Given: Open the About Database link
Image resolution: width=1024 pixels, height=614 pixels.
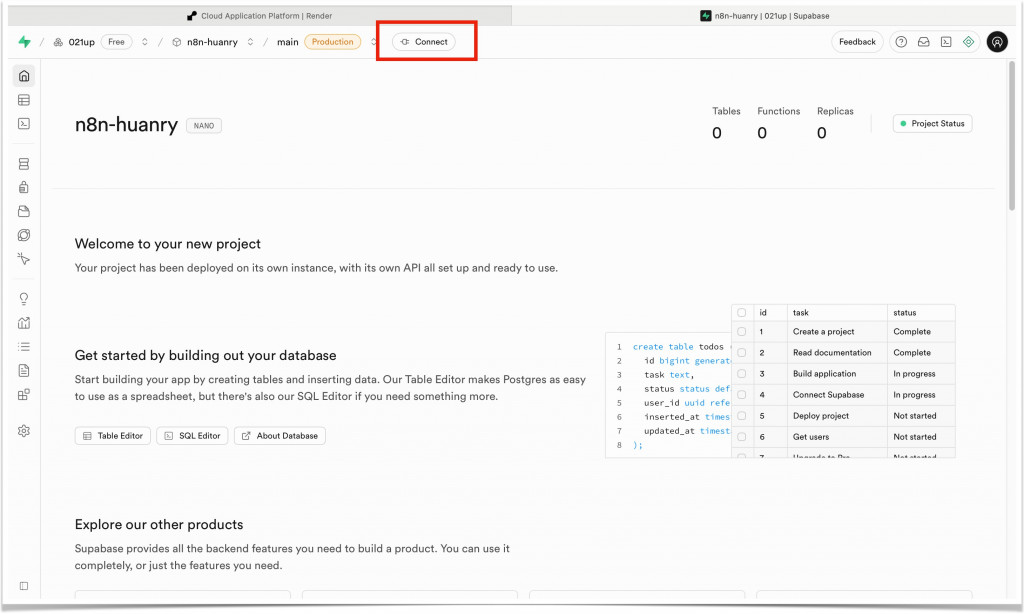Looking at the screenshot, I should 280,436.
